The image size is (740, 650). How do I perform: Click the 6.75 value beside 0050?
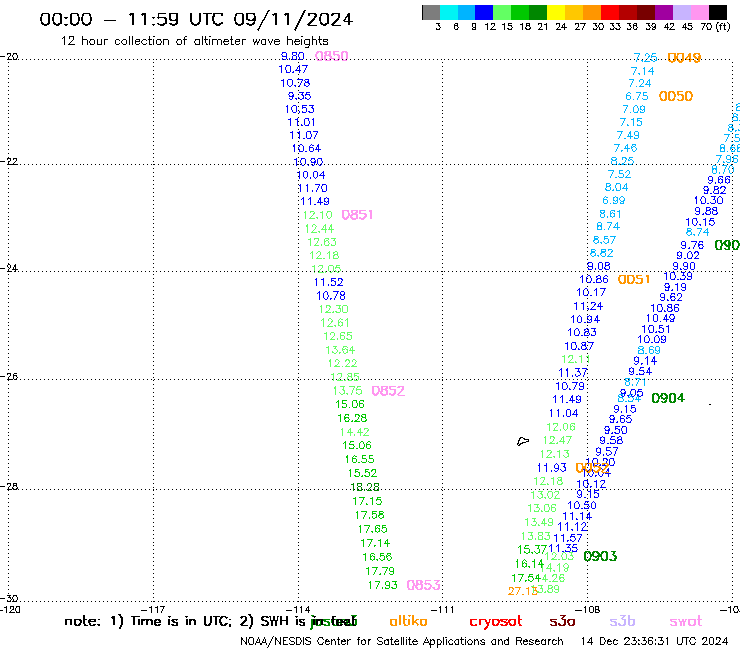(x=637, y=96)
